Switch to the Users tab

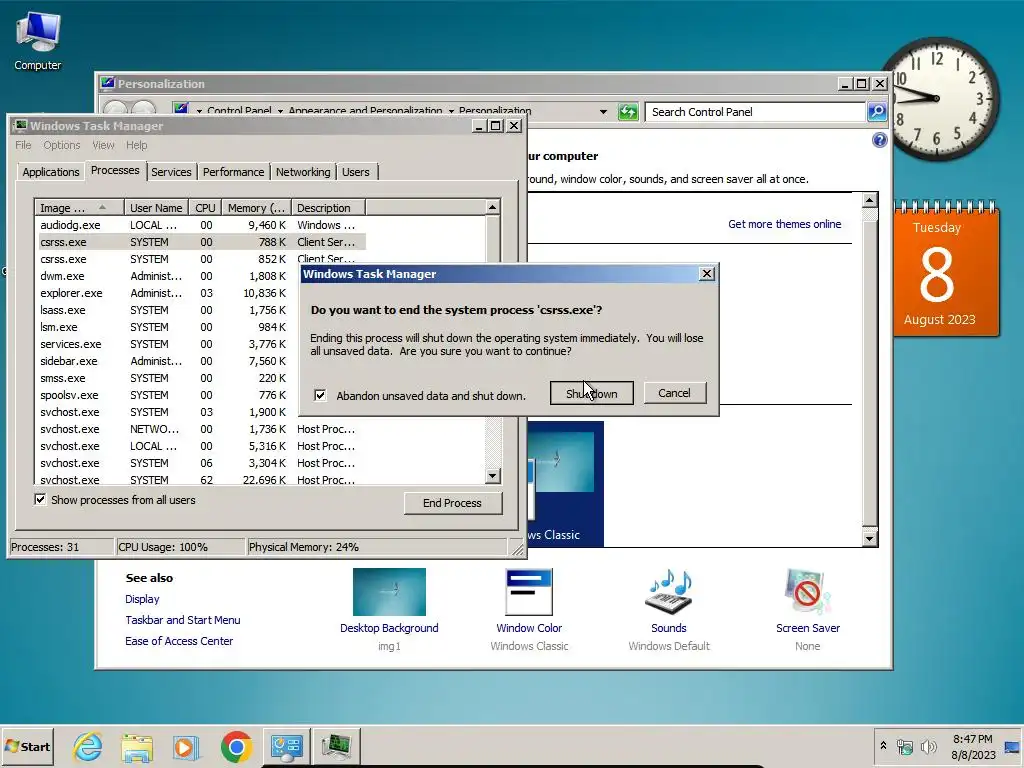pyautogui.click(x=356, y=172)
